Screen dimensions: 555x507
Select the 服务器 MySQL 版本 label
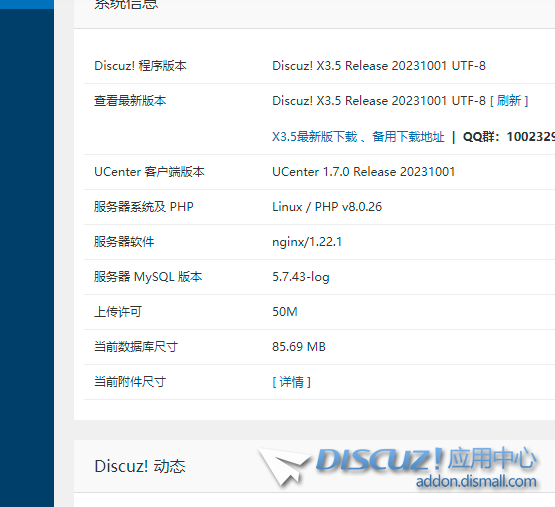point(148,277)
